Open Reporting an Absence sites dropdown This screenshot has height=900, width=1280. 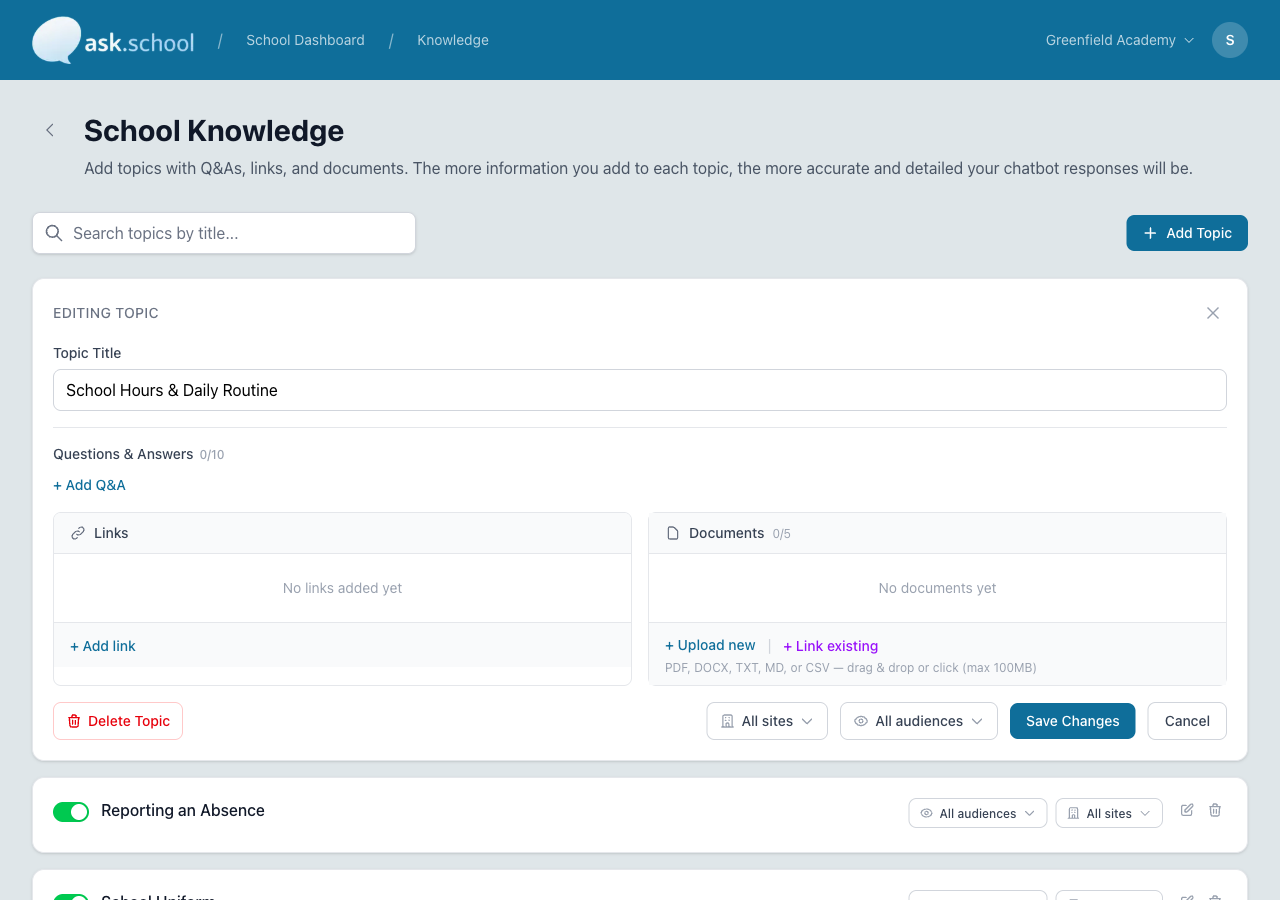click(1109, 813)
